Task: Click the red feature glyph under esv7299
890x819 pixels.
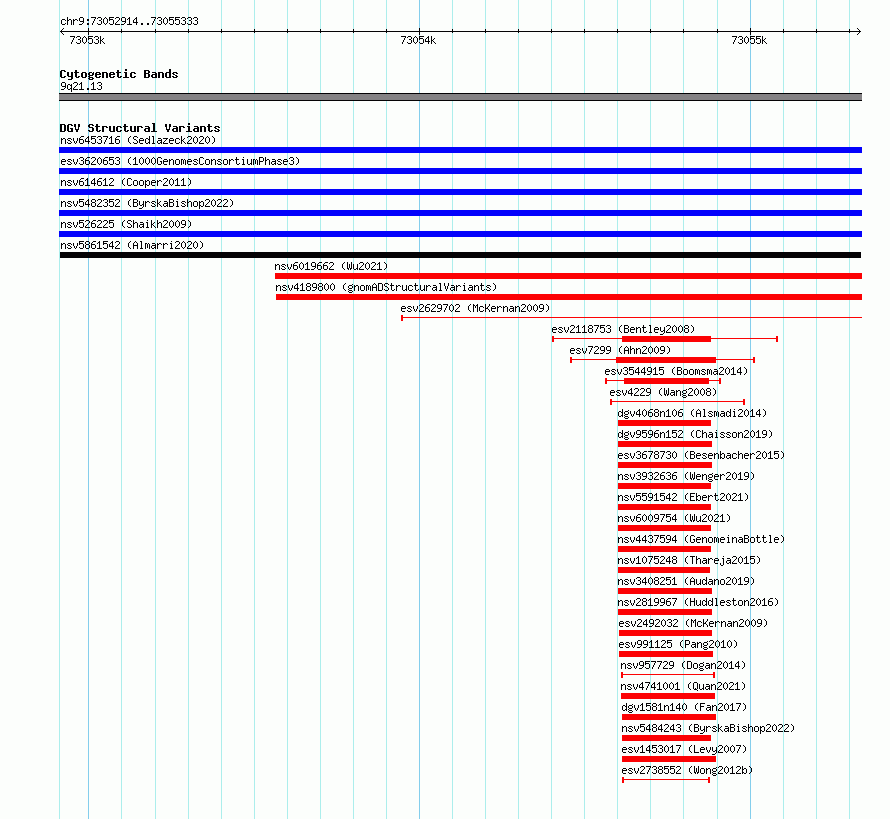Action: click(x=662, y=360)
